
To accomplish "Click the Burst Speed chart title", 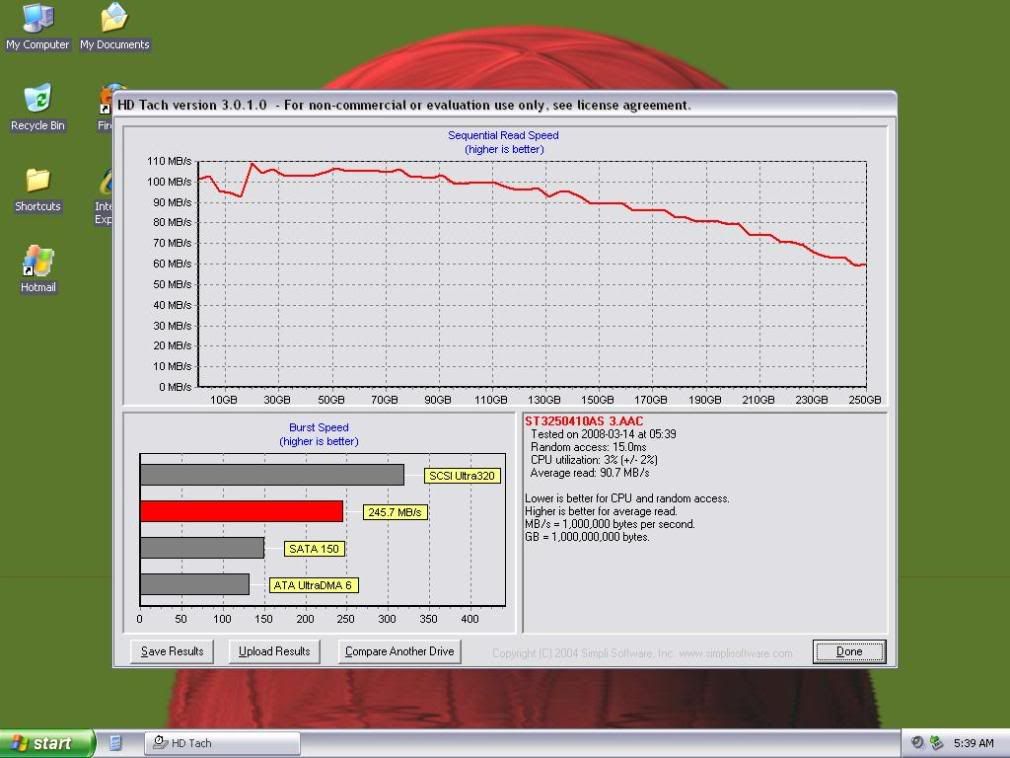I will pyautogui.click(x=319, y=427).
